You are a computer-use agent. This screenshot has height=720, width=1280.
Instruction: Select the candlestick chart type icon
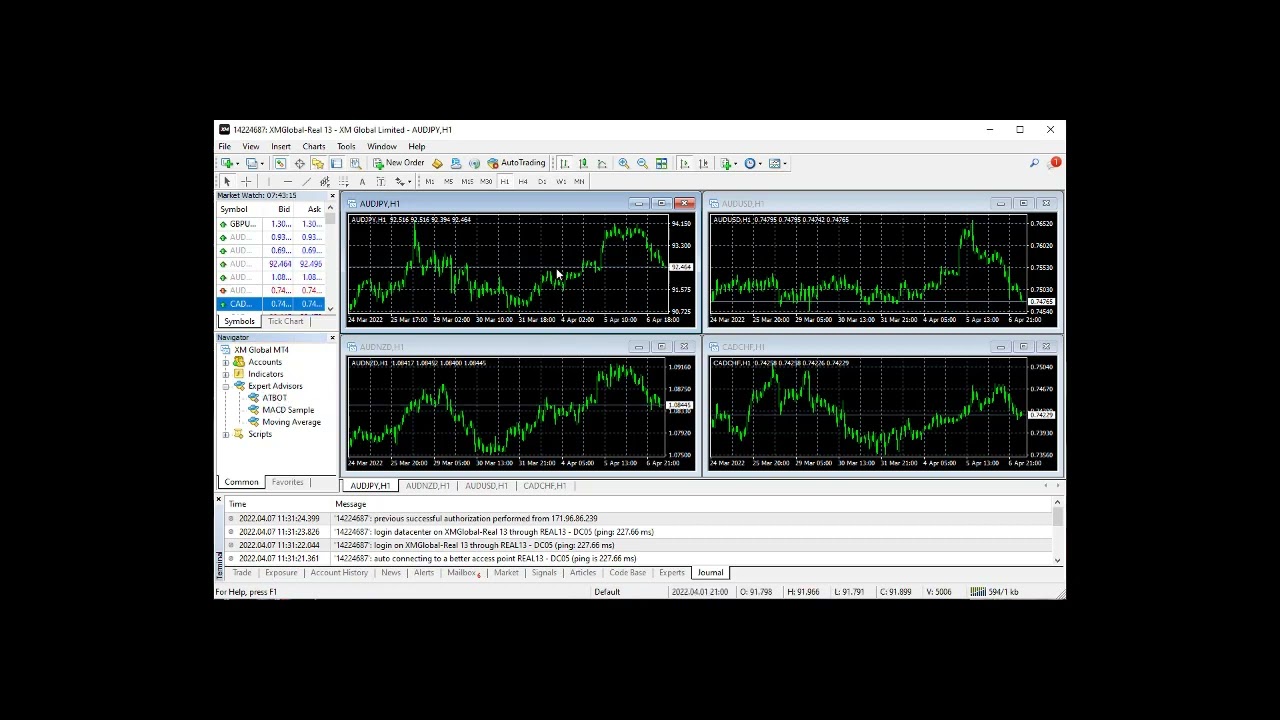point(583,163)
